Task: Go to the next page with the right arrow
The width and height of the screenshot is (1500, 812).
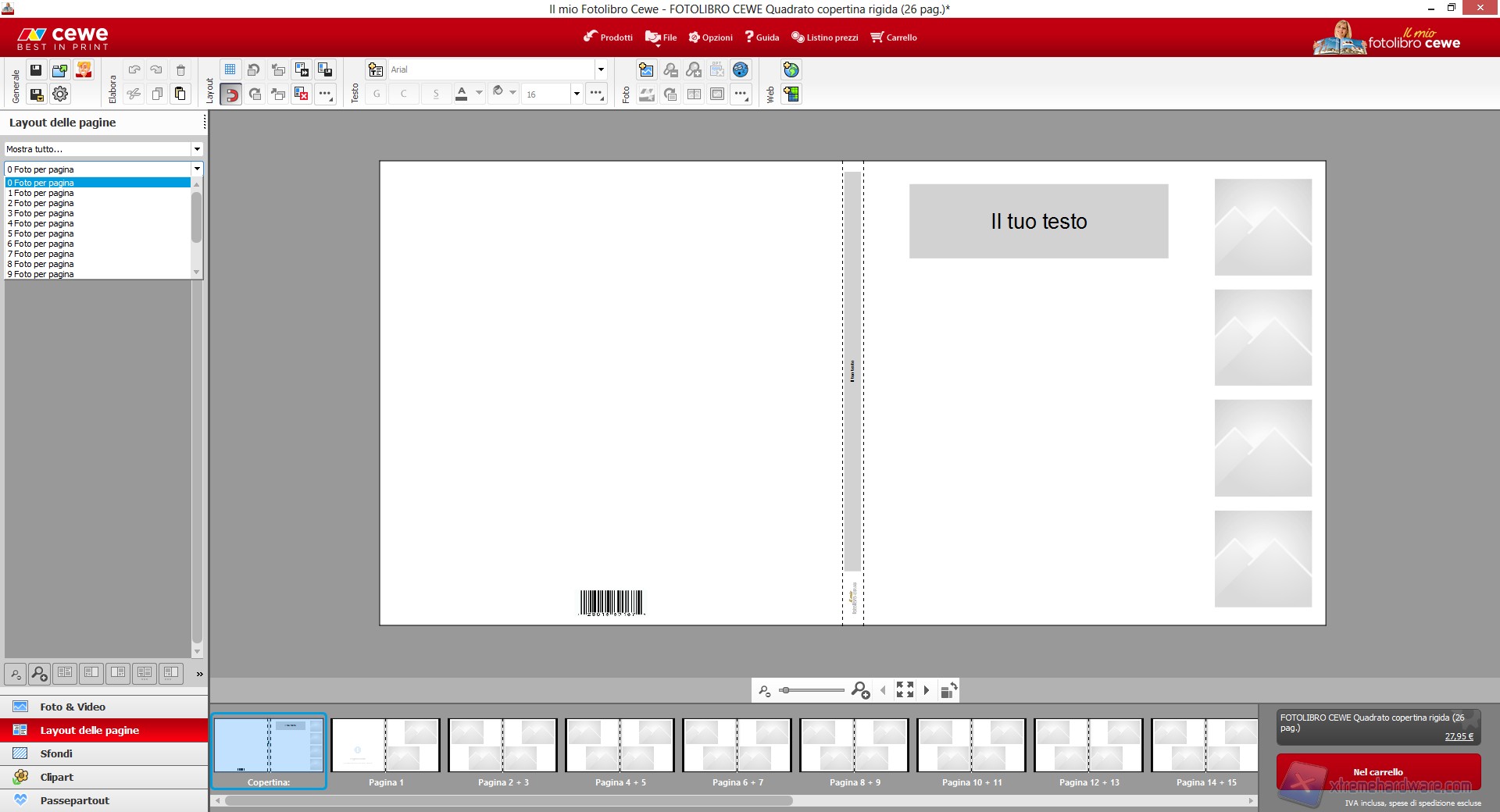Action: [x=927, y=690]
